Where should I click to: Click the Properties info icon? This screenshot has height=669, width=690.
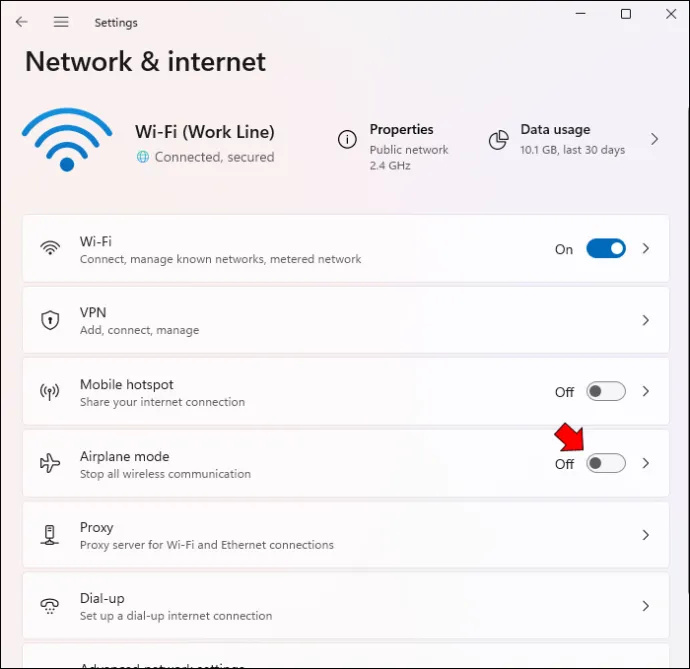click(347, 140)
